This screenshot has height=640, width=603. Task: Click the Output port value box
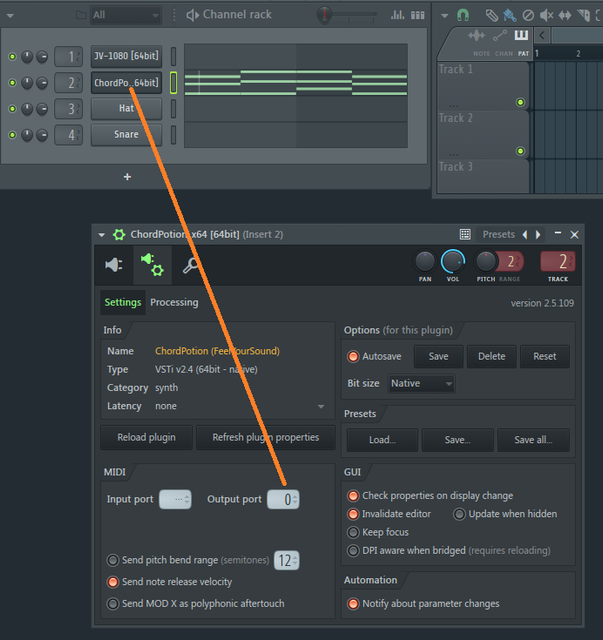[x=283, y=499]
